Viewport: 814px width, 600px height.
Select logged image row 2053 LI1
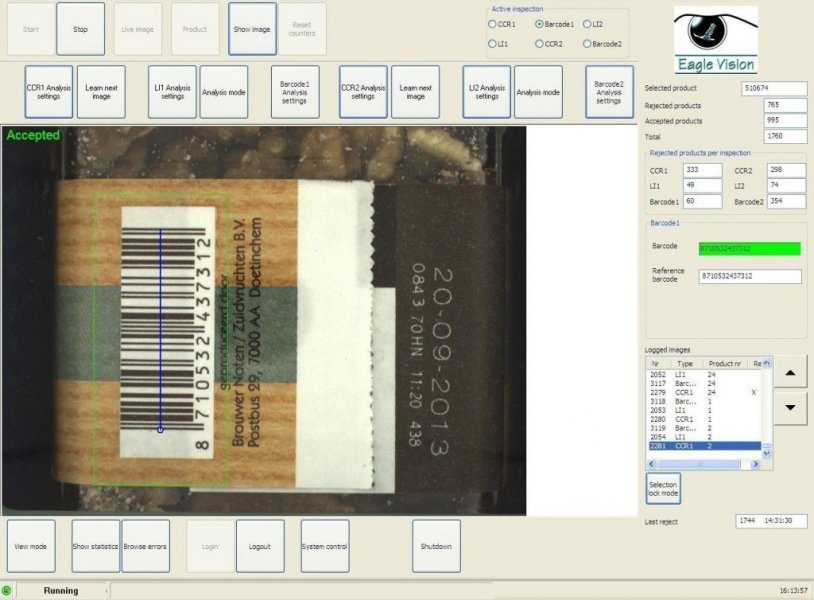[x=704, y=410]
